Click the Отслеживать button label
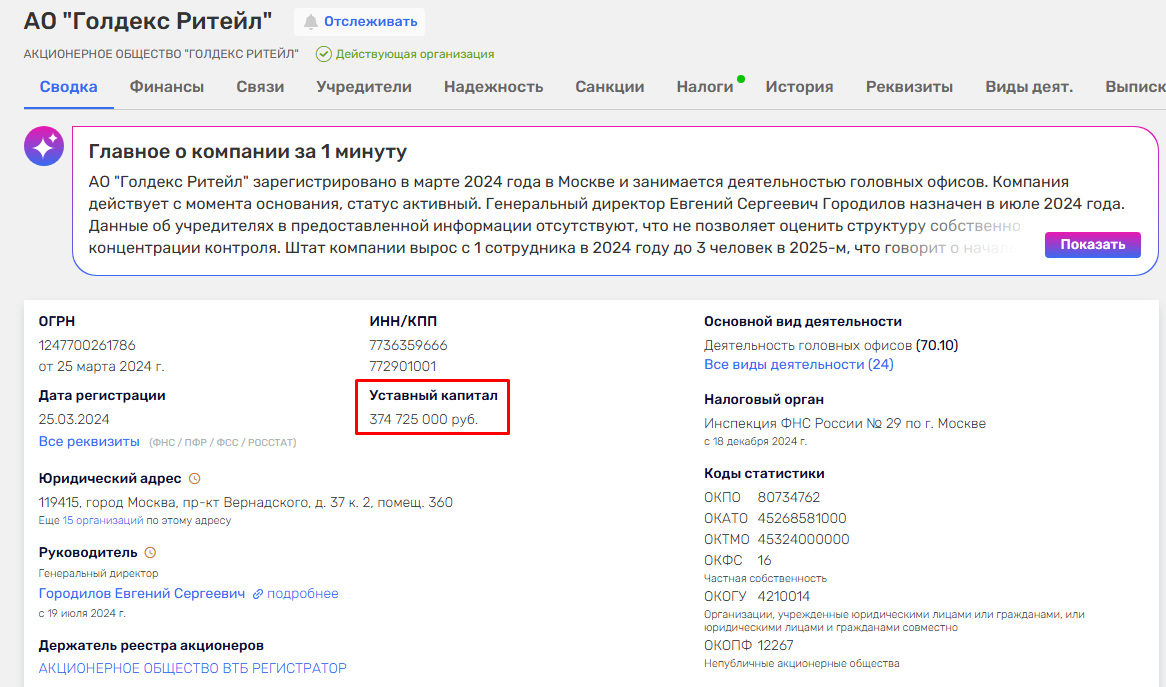Image resolution: width=1166 pixels, height=687 pixels. coord(370,22)
